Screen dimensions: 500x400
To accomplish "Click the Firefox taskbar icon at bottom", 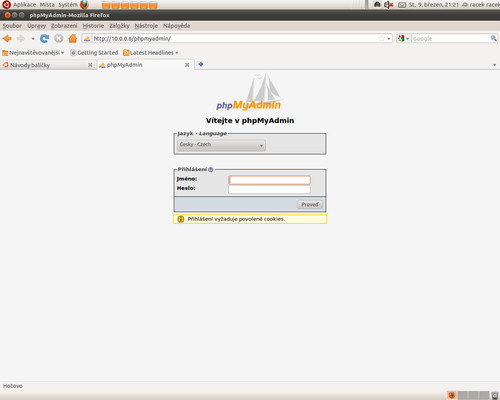I will [x=452, y=395].
